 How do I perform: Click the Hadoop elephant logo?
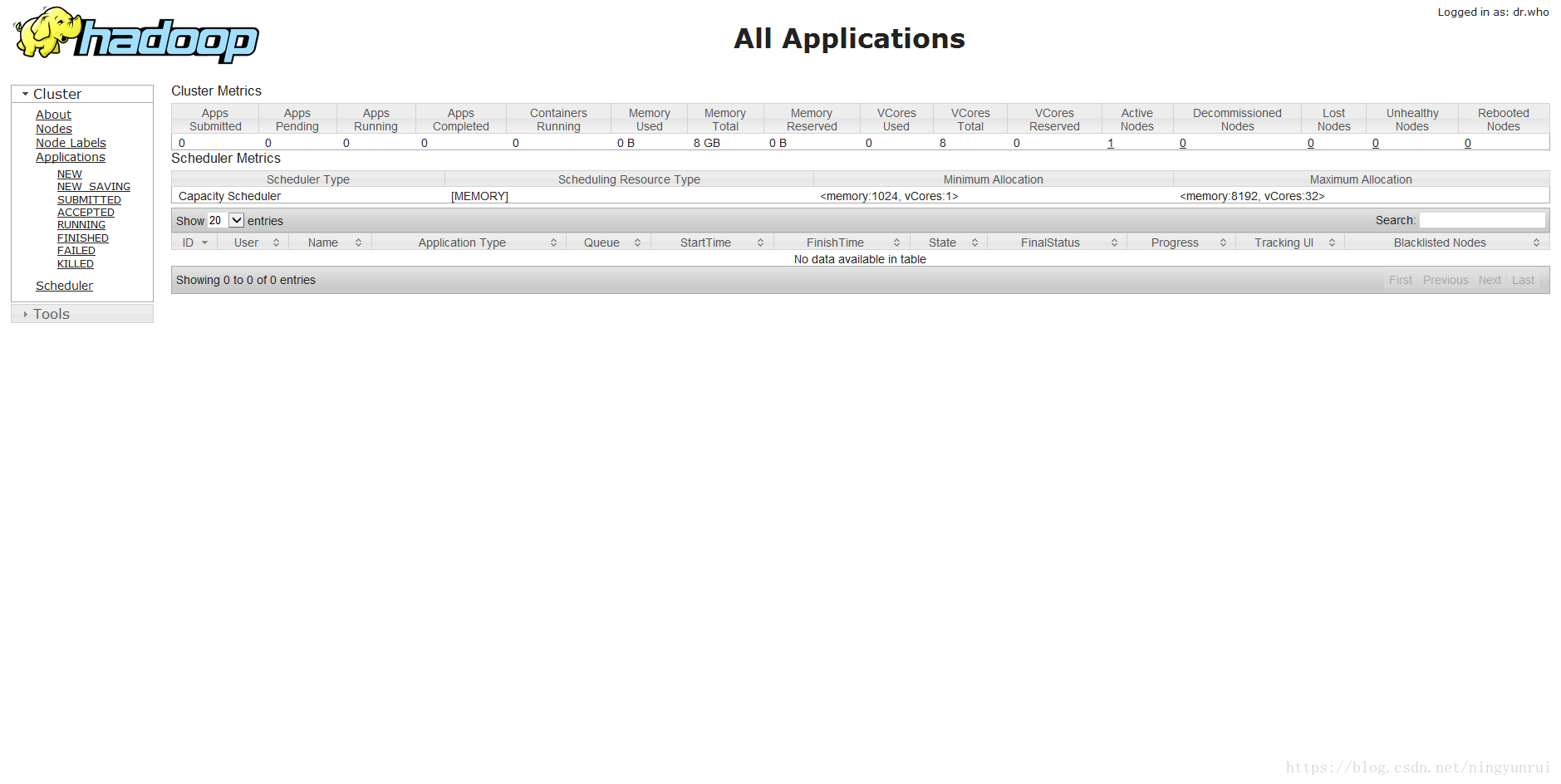[x=136, y=35]
